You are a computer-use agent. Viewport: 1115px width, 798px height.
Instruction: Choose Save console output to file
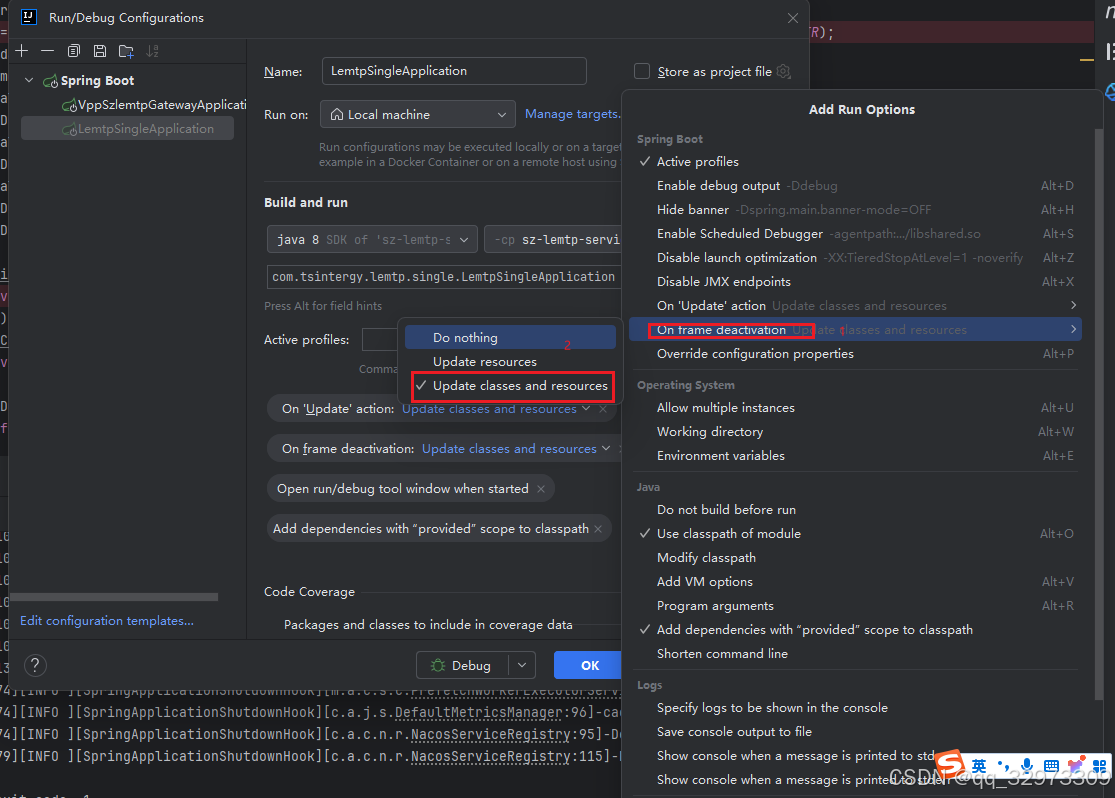click(x=855, y=732)
